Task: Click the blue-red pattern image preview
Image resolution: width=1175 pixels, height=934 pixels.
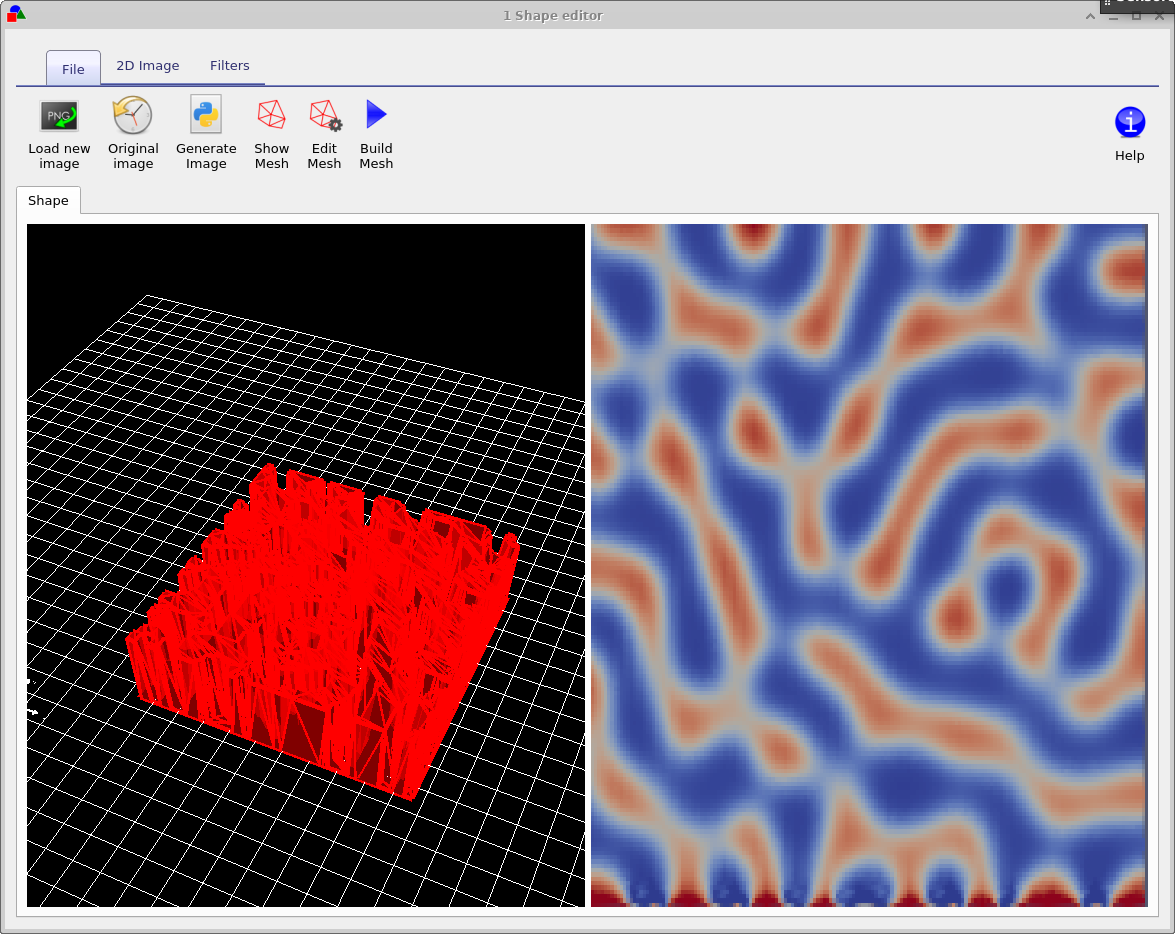Action: pyautogui.click(x=869, y=565)
